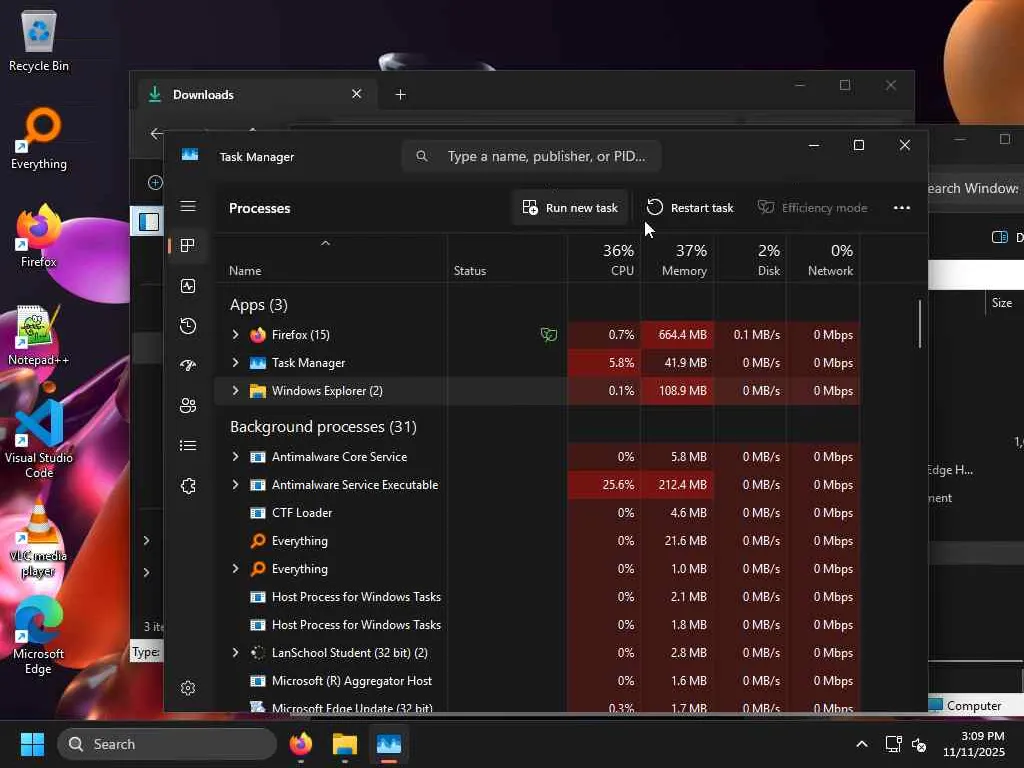The width and height of the screenshot is (1024, 768).
Task: Click the three-dots more options button
Action: 901,208
